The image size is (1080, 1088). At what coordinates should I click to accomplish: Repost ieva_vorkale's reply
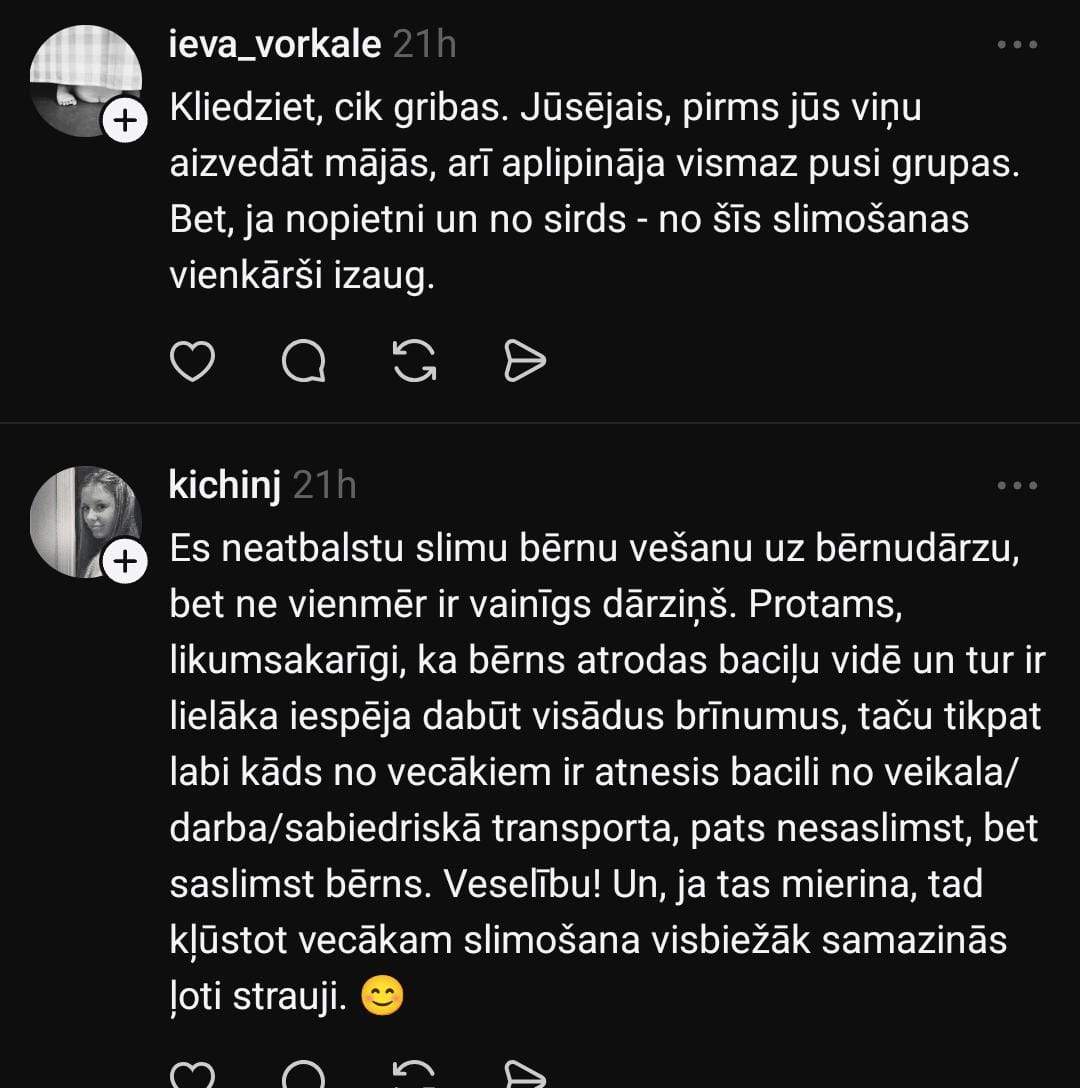click(414, 361)
